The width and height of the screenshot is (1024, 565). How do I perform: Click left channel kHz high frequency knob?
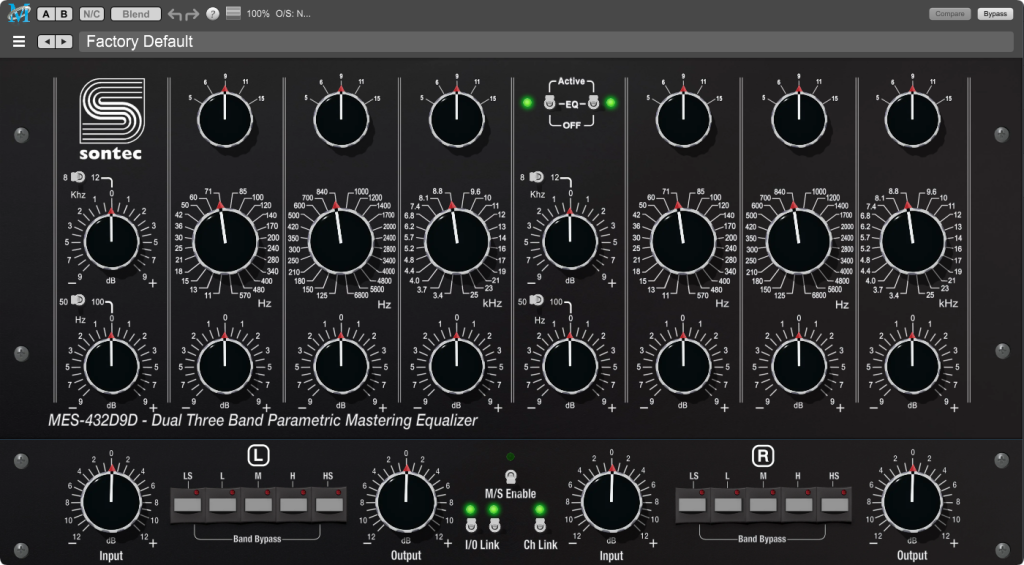pyautogui.click(x=456, y=241)
